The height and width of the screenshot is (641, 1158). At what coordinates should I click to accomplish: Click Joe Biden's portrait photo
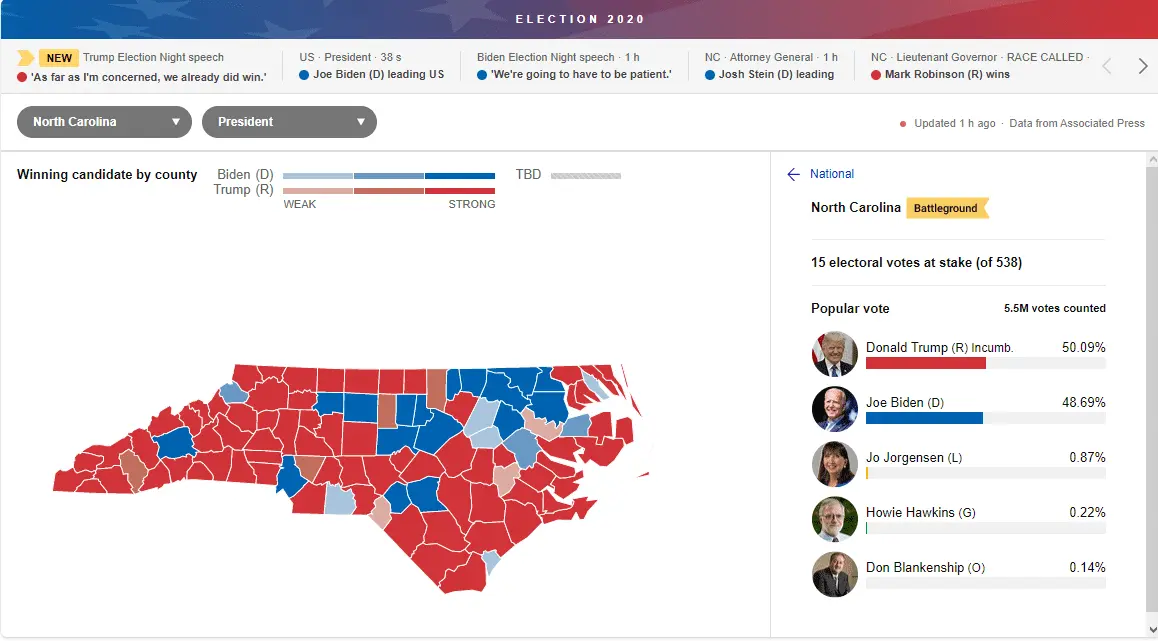[835, 409]
